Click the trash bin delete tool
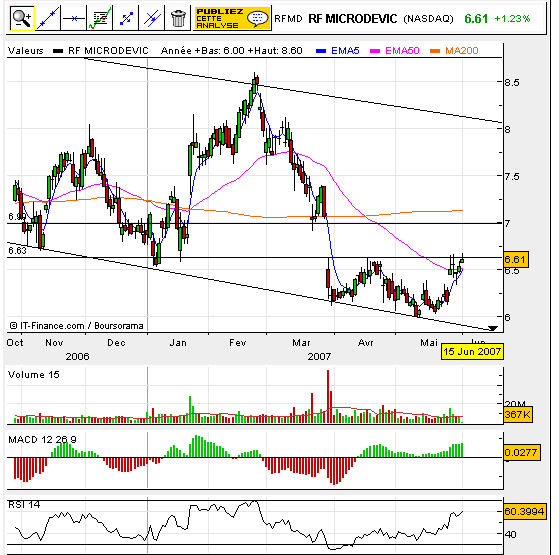This screenshot has width=559, height=555. pyautogui.click(x=178, y=18)
